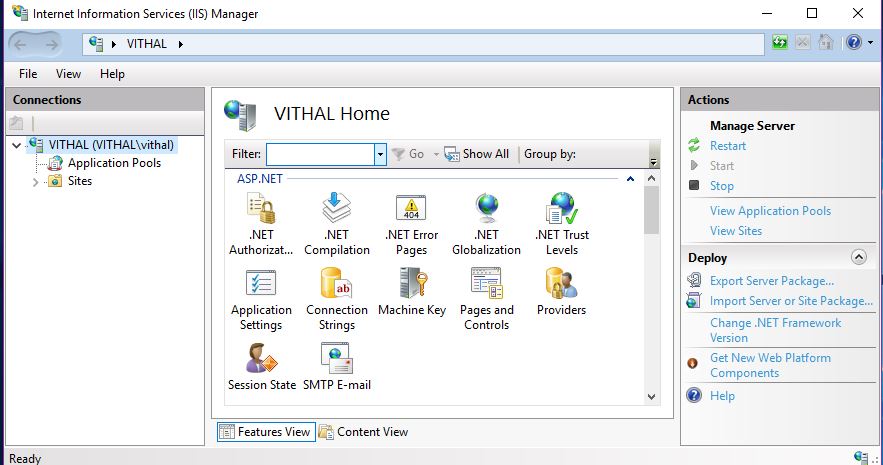Open Machine Key feature

412,292
